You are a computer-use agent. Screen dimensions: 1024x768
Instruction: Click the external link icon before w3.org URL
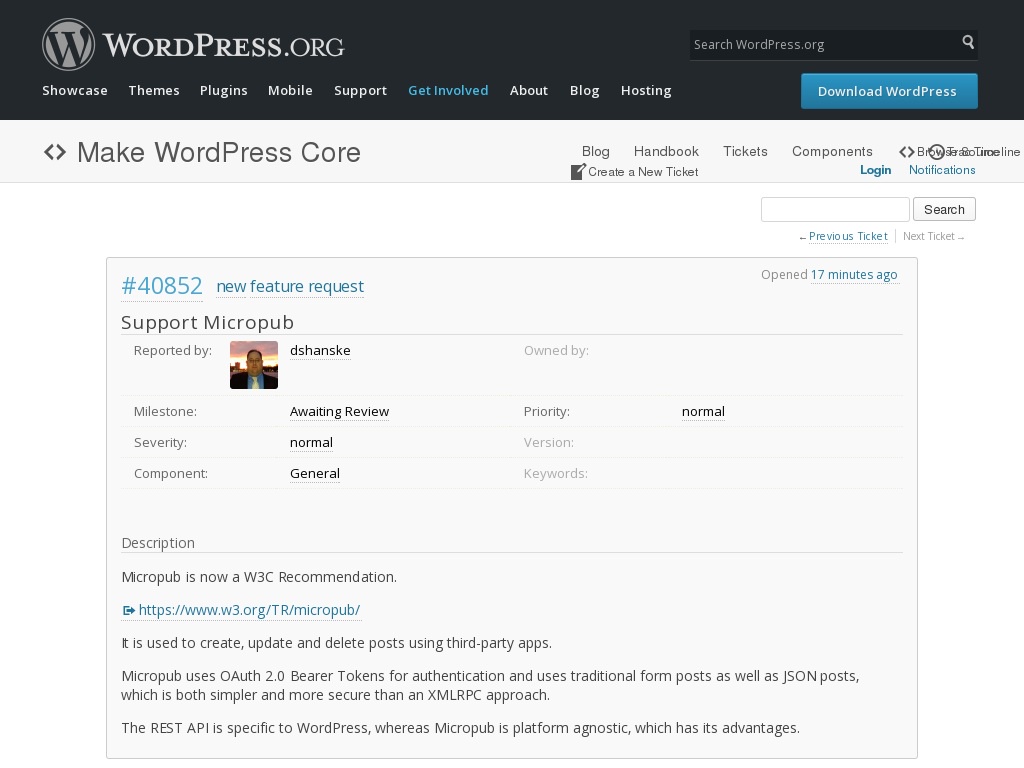[129, 610]
